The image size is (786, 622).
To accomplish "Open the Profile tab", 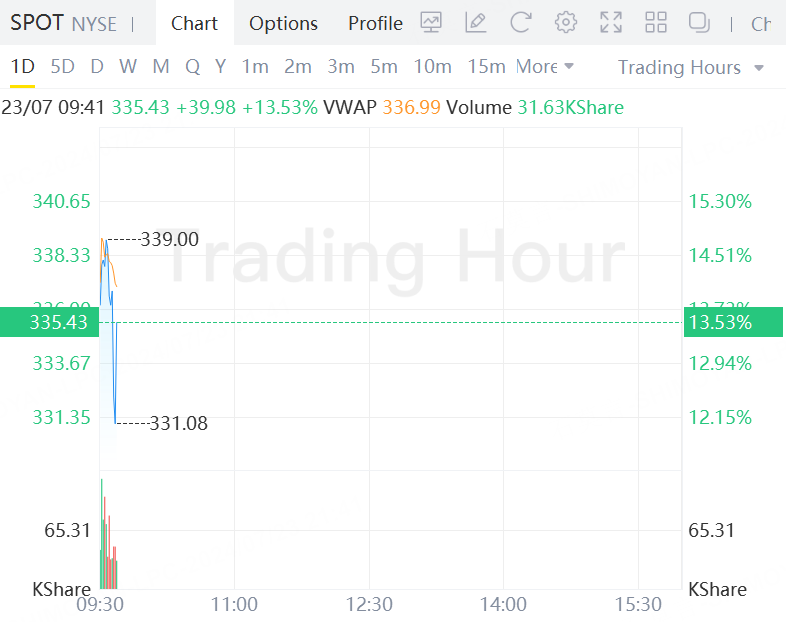I will [x=375, y=23].
